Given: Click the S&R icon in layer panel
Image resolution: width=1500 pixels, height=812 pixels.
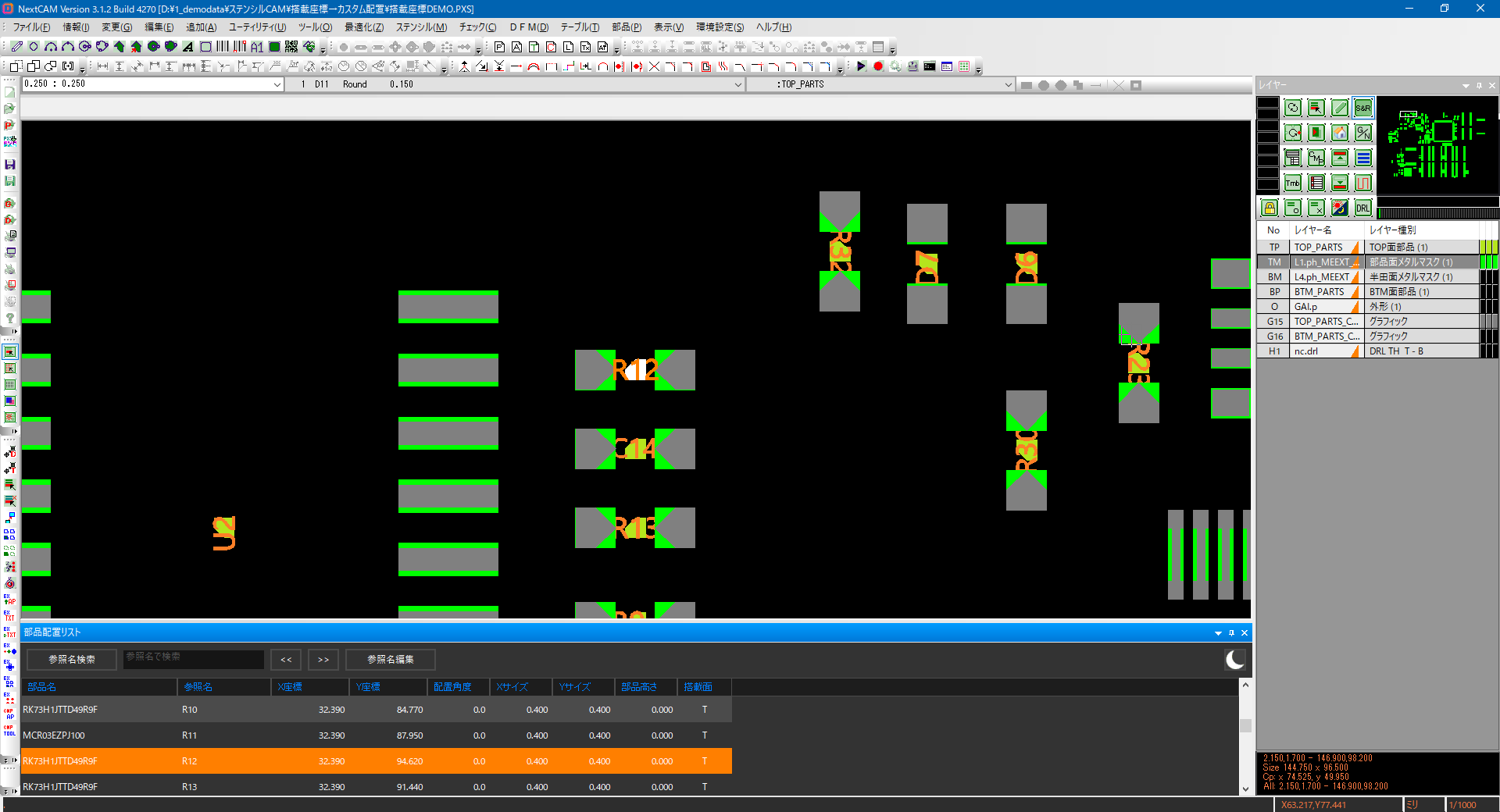Looking at the screenshot, I should pyautogui.click(x=1362, y=108).
